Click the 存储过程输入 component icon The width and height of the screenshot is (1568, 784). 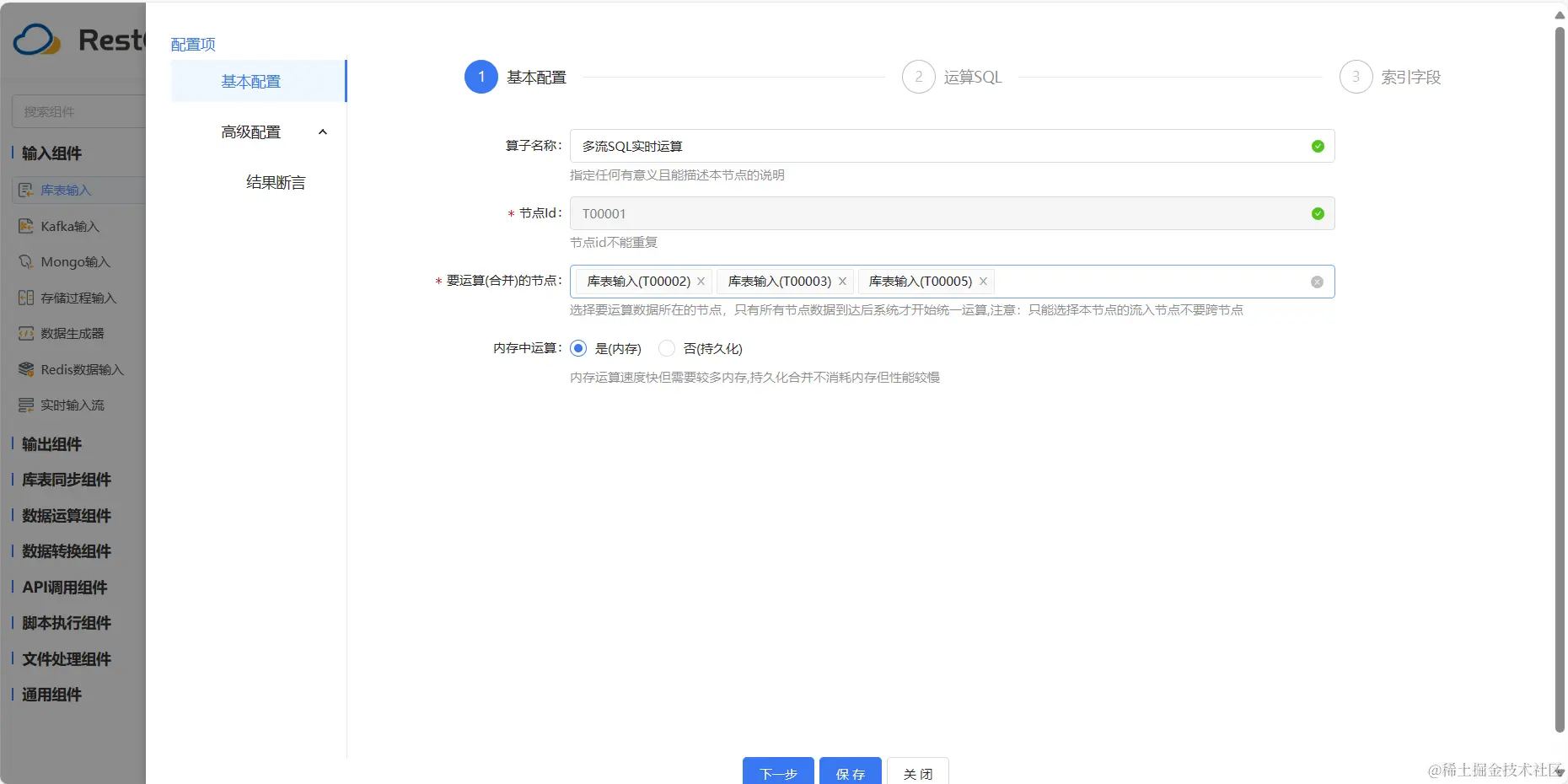tap(26, 298)
